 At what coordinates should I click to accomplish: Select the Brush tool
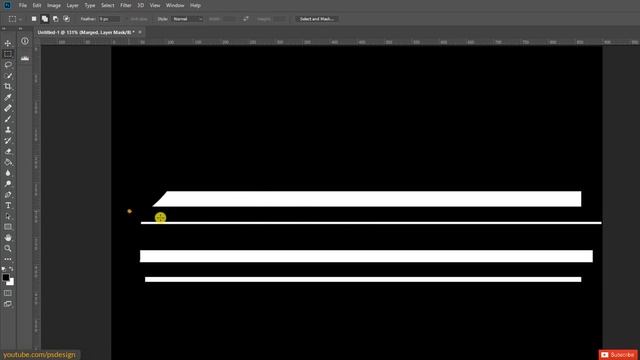pos(8,119)
